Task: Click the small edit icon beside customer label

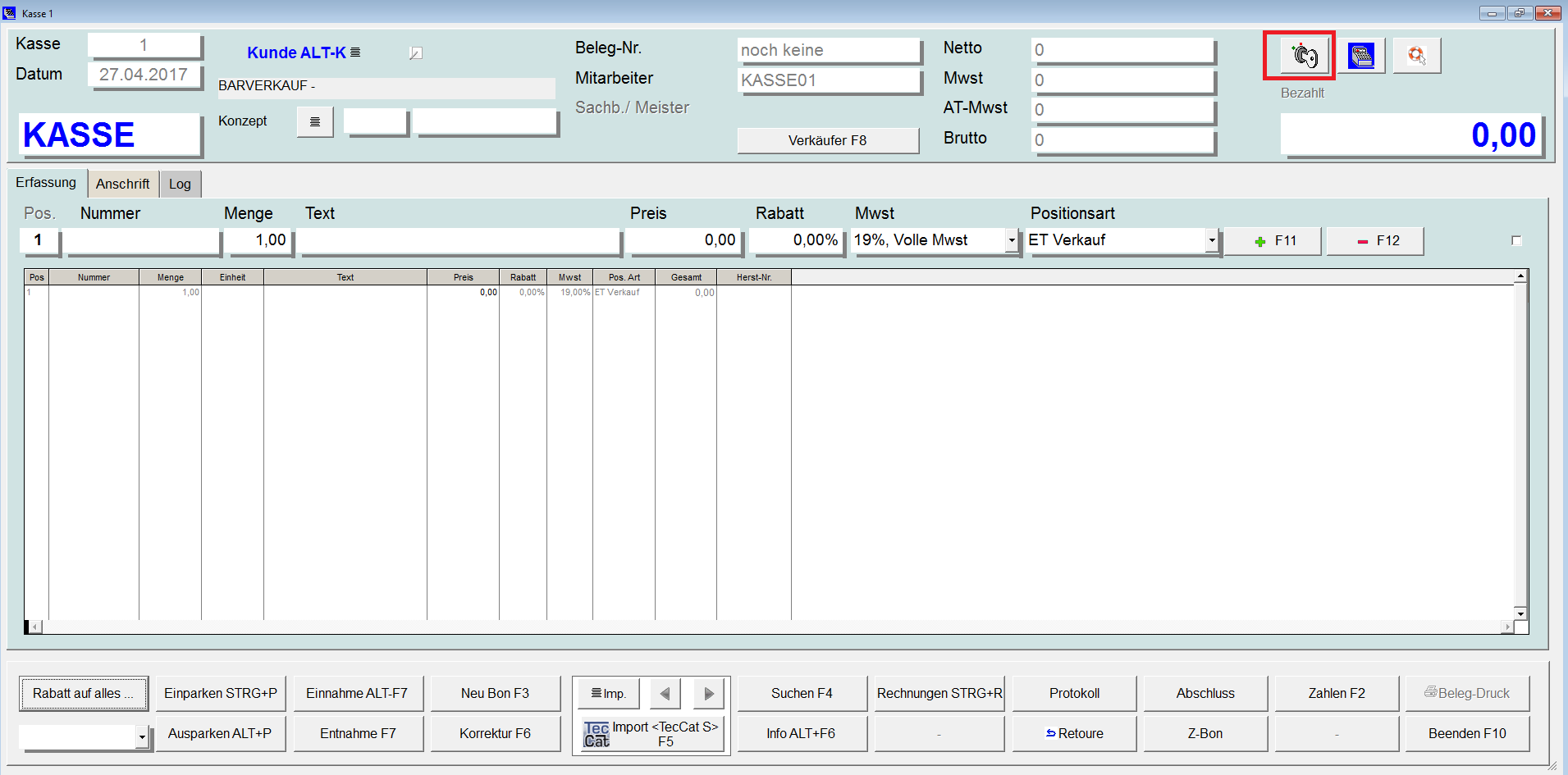Action: tap(416, 53)
